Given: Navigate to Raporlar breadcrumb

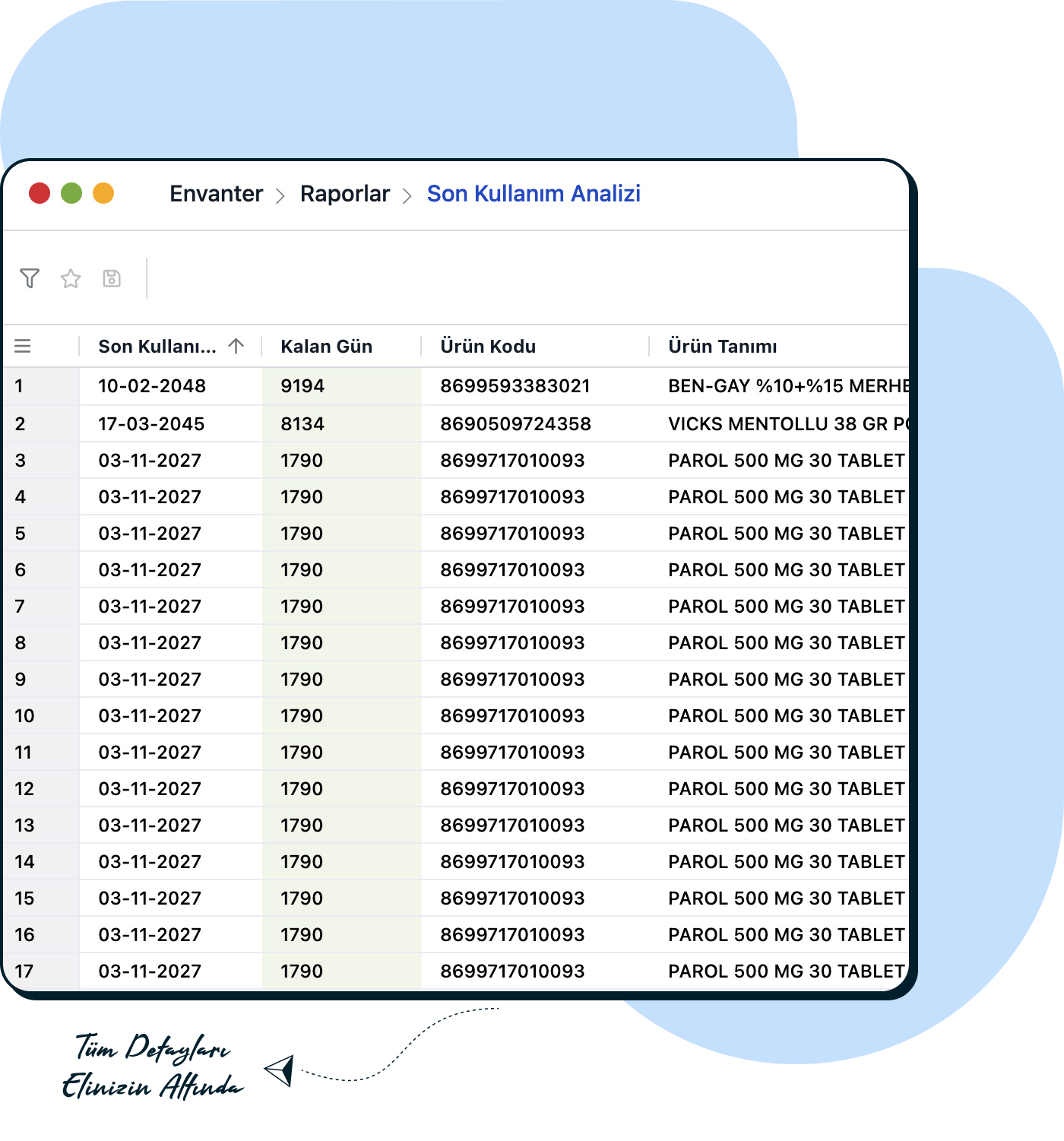Looking at the screenshot, I should pos(345,194).
